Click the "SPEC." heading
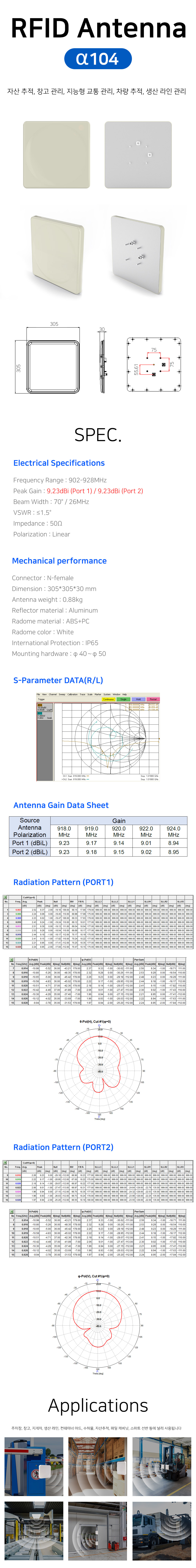 [98, 435]
